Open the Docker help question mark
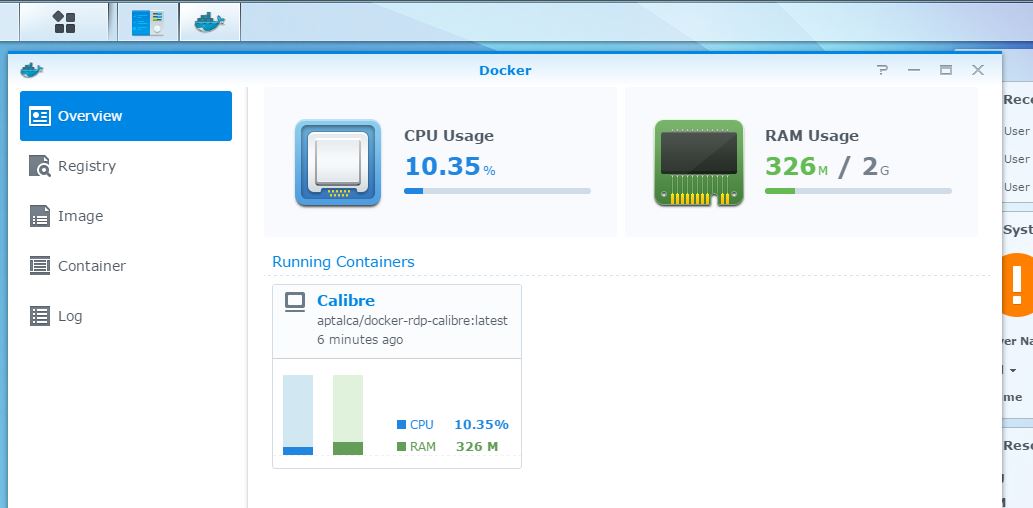Screen dimensions: 1033x508 click(882, 70)
